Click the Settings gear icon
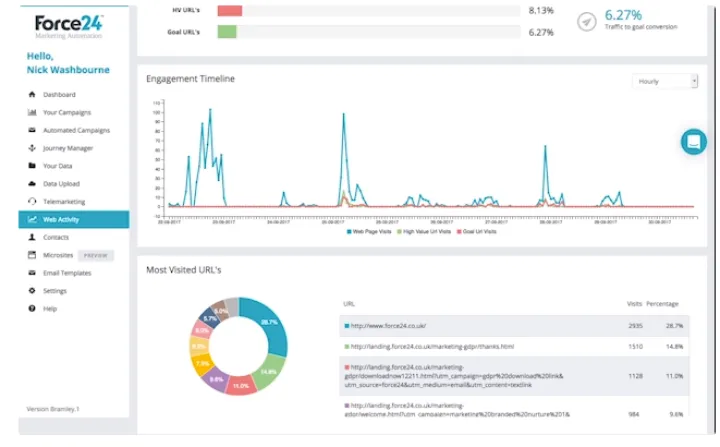This screenshot has width=720, height=447. pyautogui.click(x=33, y=291)
